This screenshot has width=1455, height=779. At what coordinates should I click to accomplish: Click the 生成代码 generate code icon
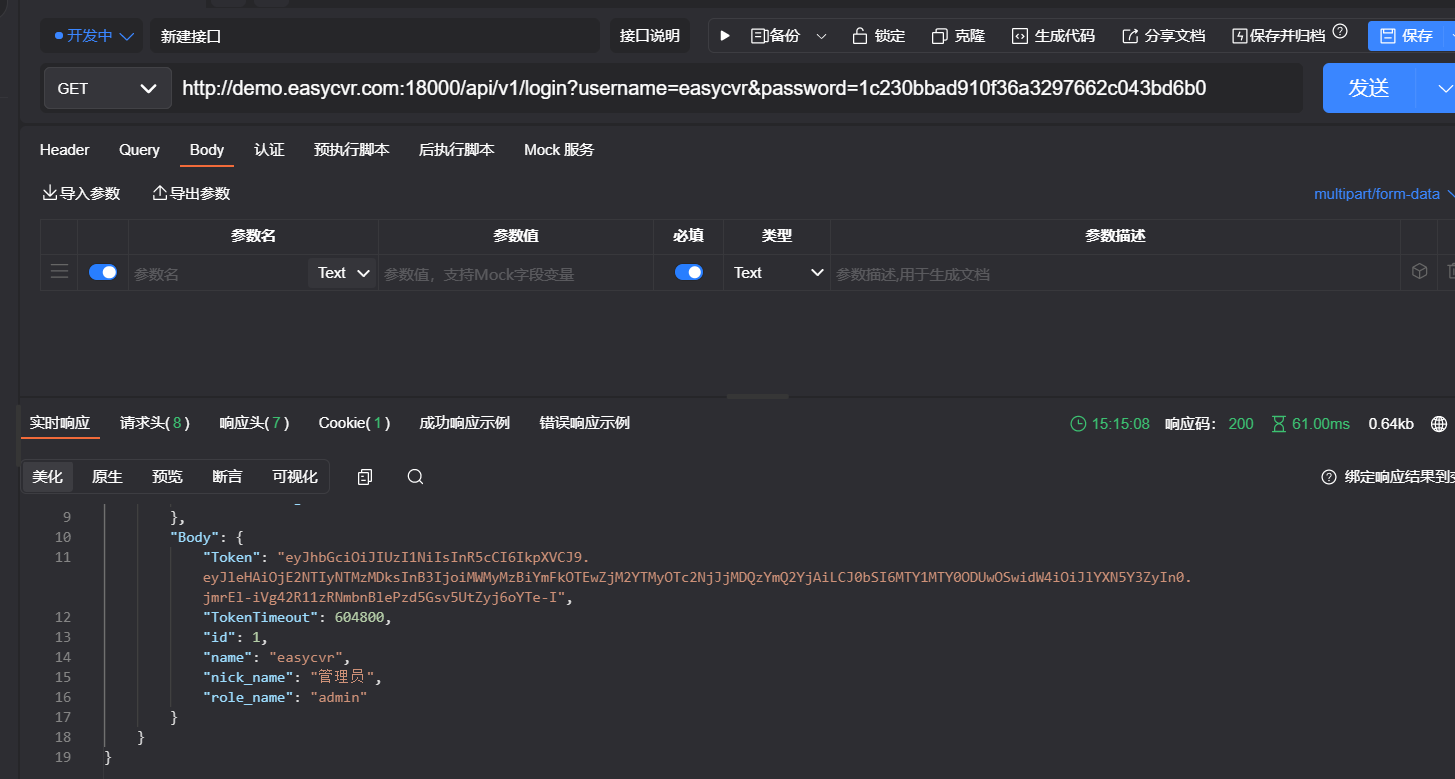click(x=1019, y=36)
